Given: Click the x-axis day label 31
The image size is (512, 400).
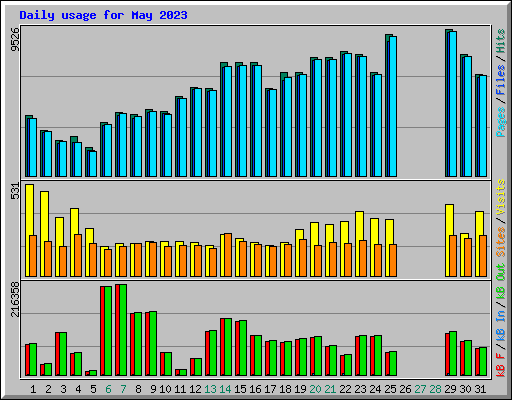Looking at the screenshot, I should click(x=480, y=389).
